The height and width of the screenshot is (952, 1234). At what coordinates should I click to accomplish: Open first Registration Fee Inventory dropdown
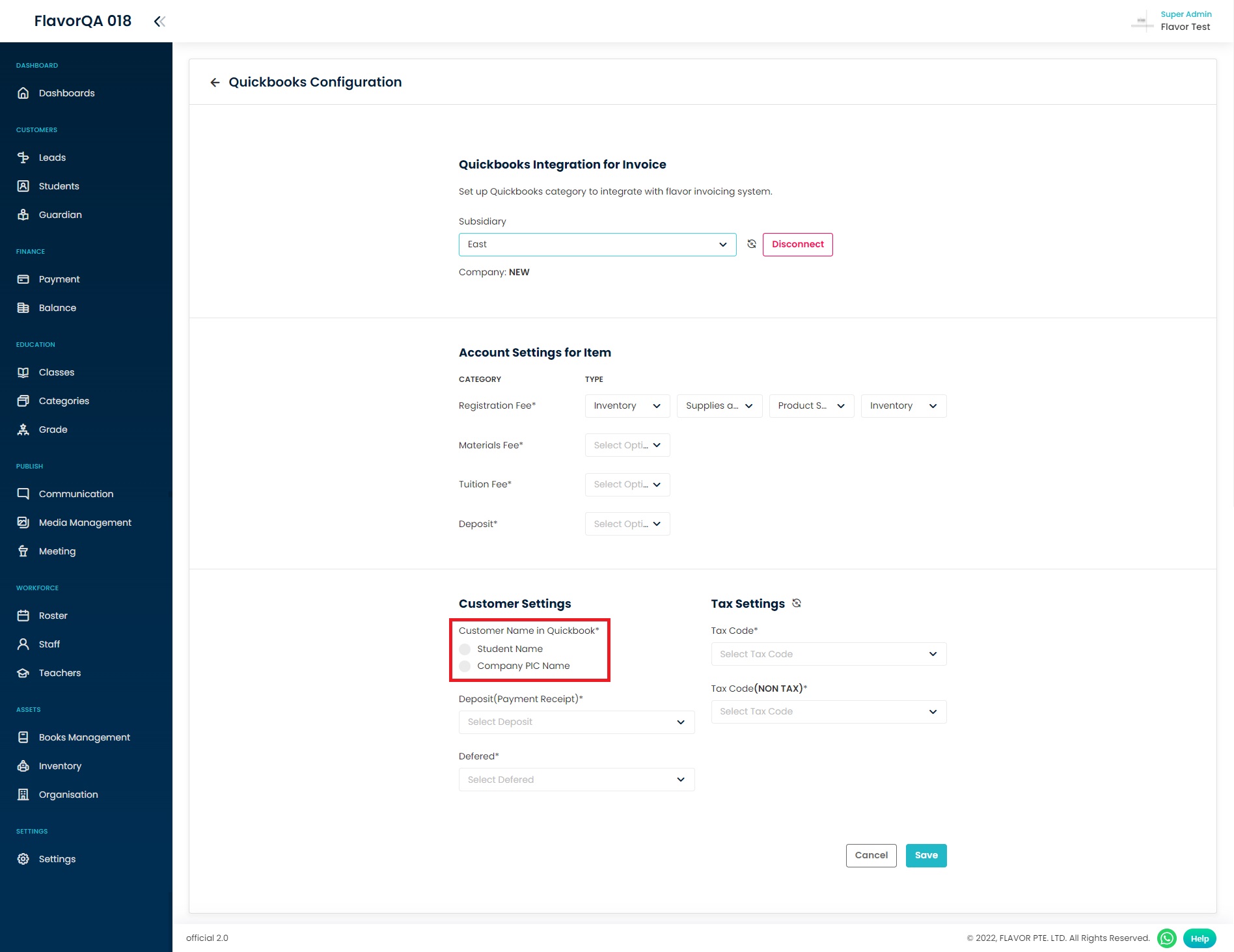(627, 406)
